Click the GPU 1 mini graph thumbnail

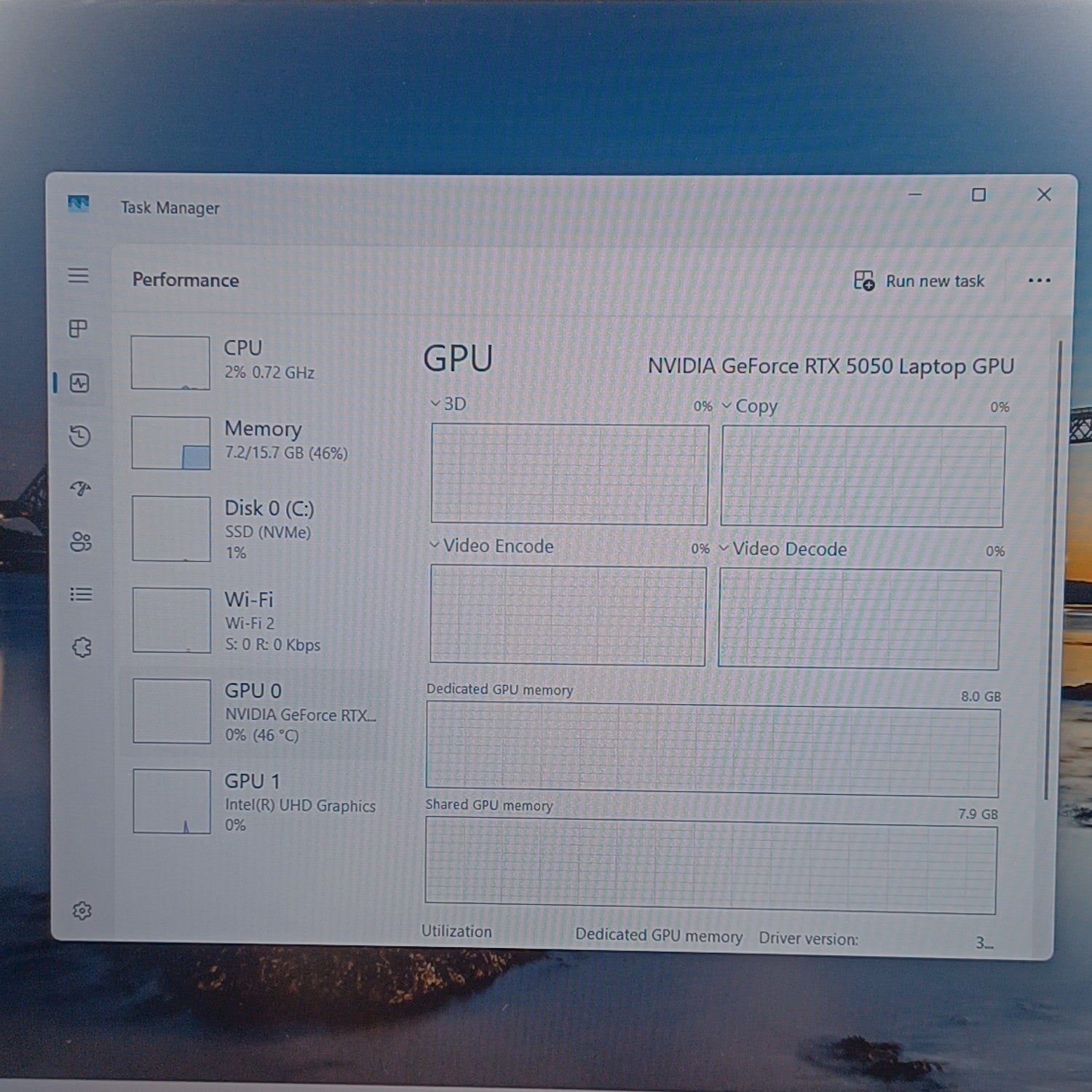(x=172, y=802)
